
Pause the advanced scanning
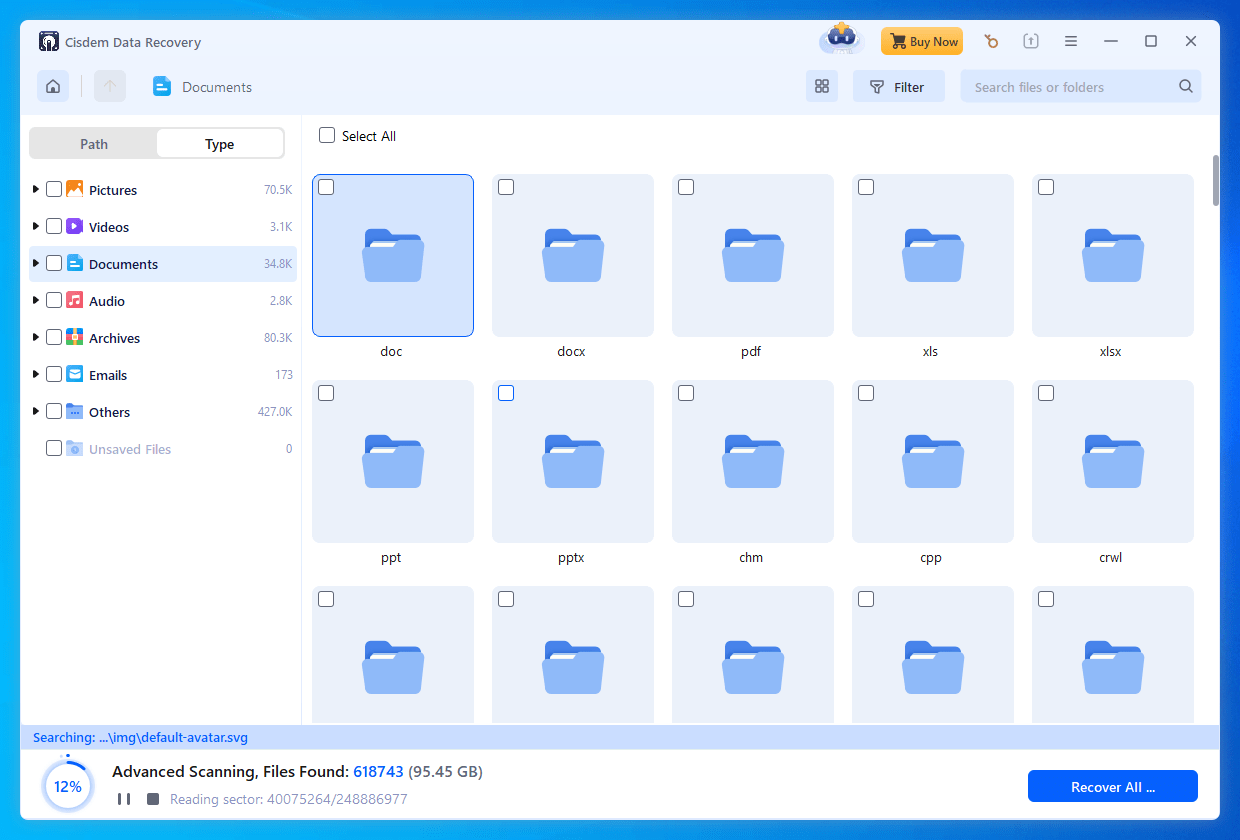click(124, 799)
